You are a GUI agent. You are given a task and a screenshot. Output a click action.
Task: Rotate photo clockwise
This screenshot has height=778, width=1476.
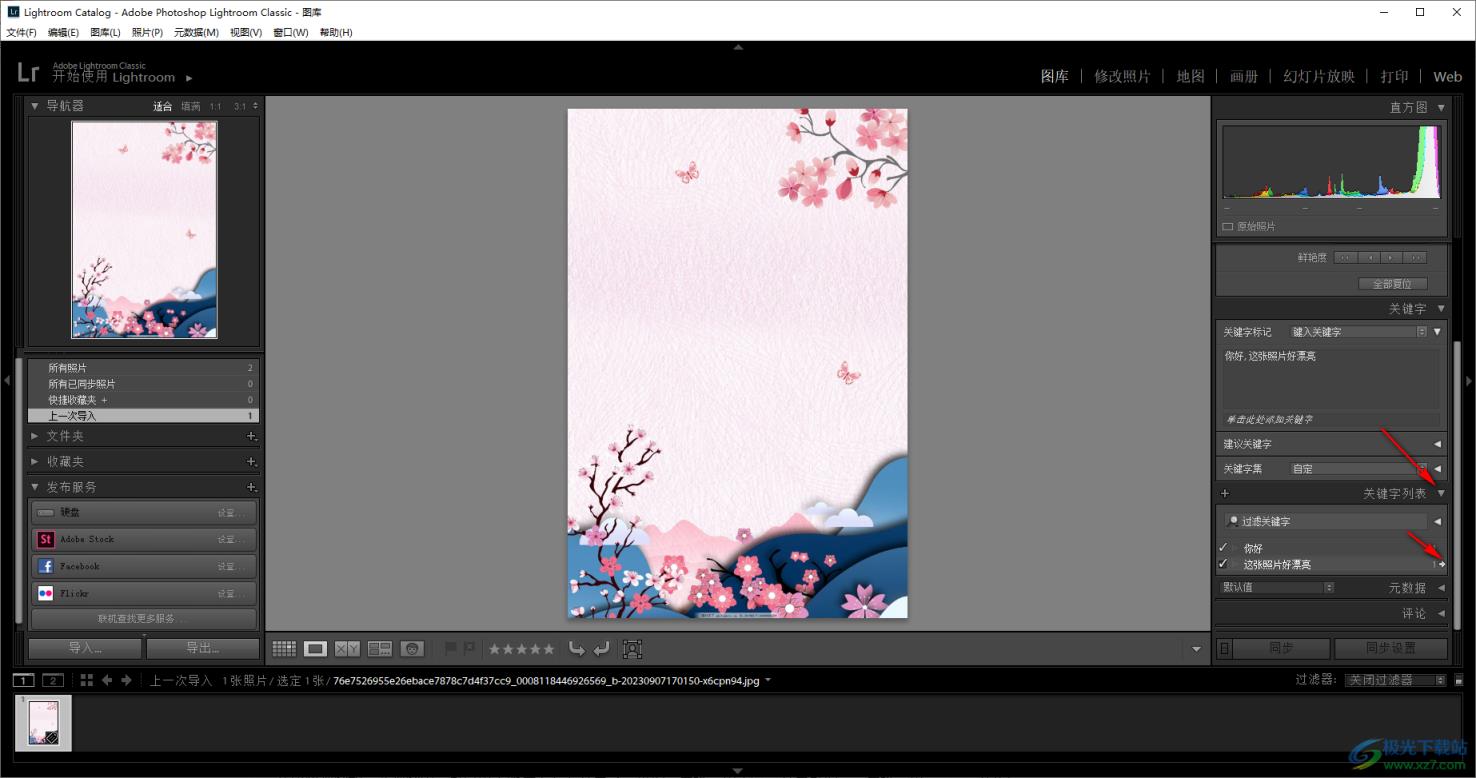601,649
